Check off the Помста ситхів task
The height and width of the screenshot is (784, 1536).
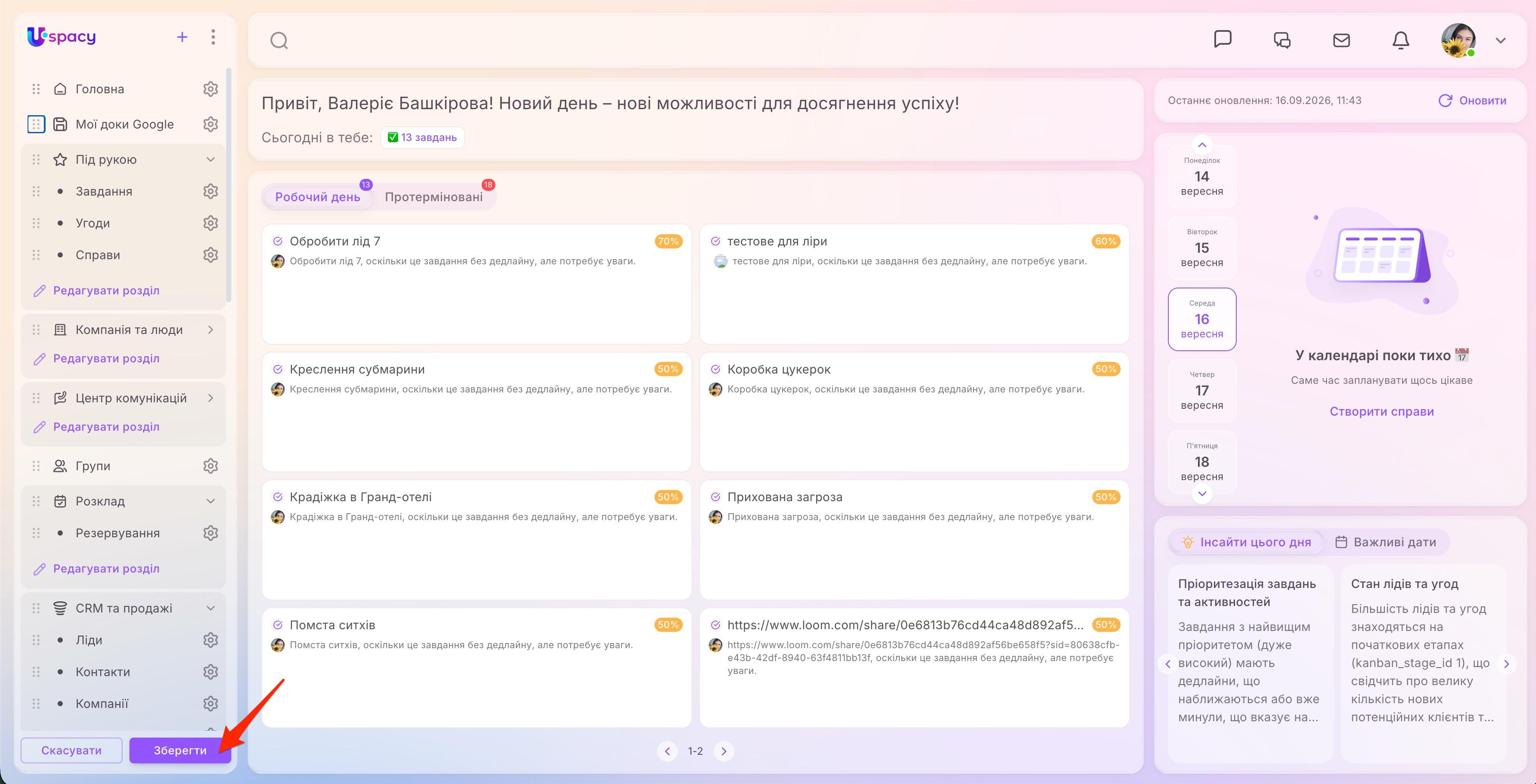tap(278, 625)
